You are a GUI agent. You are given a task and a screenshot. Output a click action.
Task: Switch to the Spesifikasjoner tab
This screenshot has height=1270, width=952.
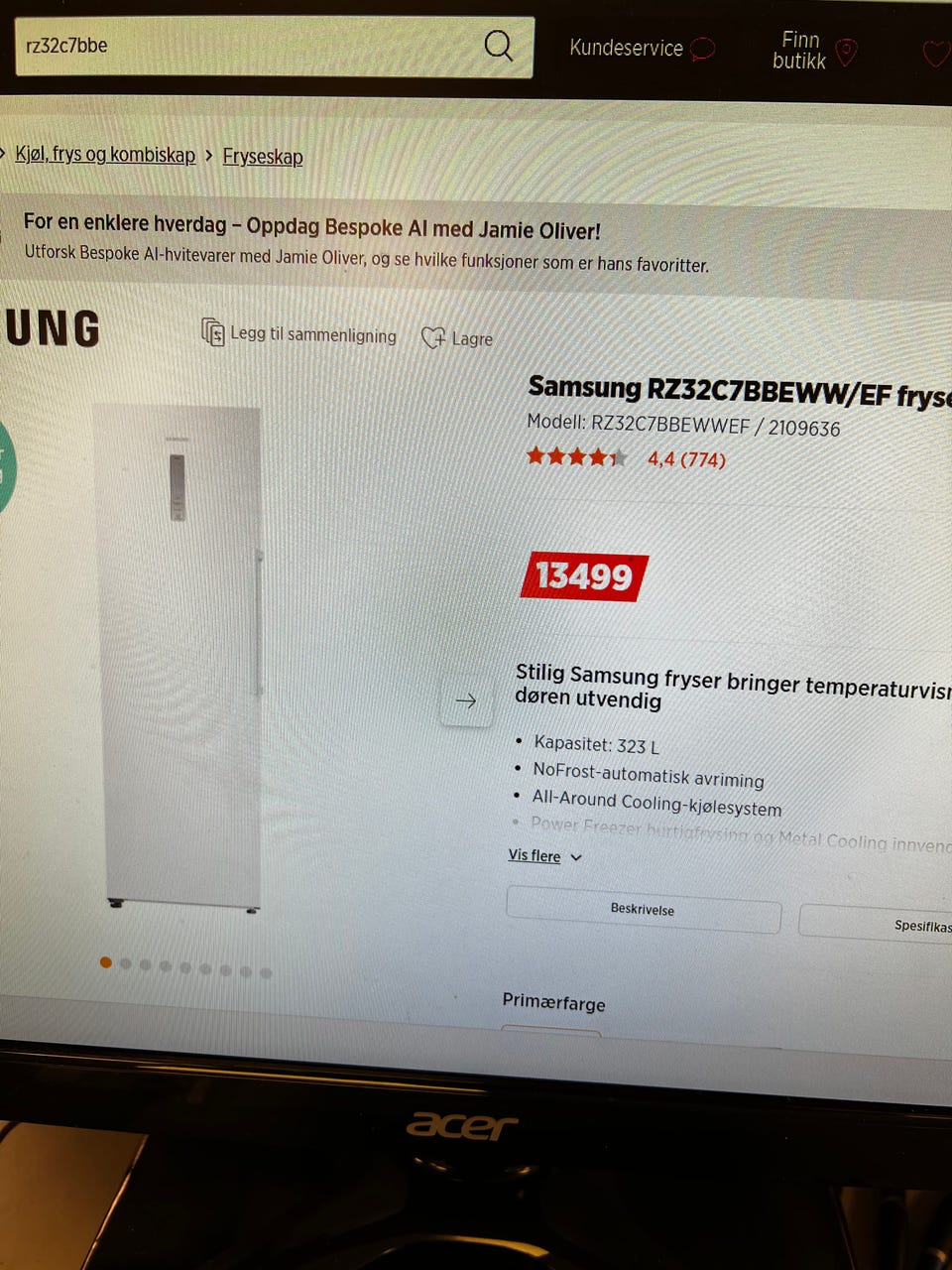[x=876, y=923]
